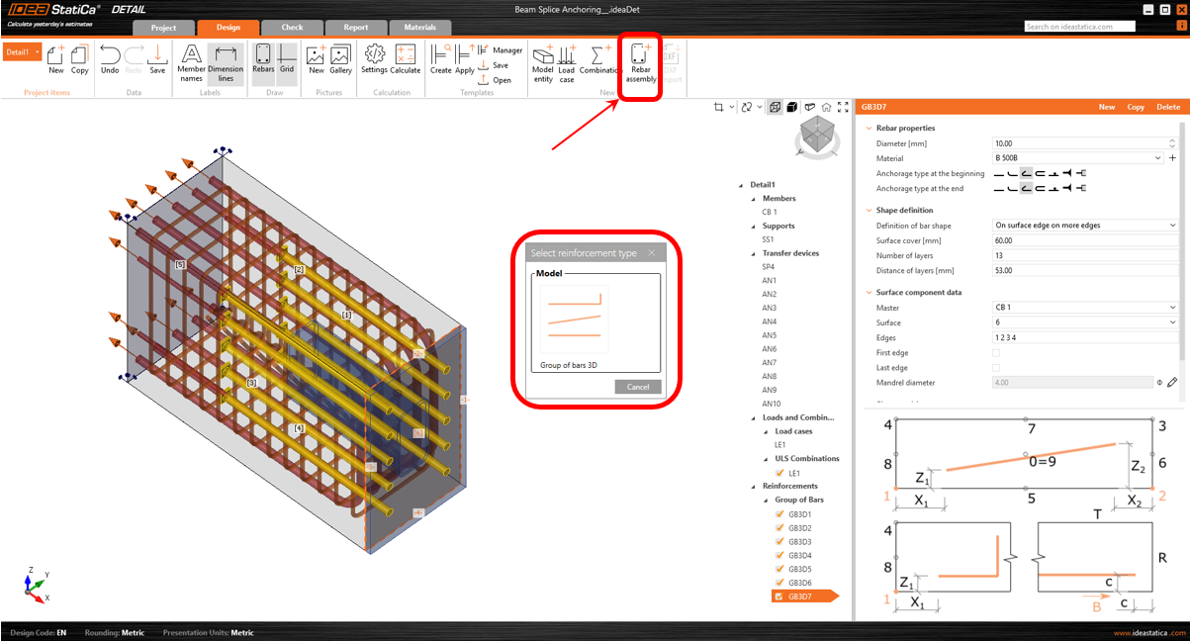Toggle Member names labels
The height and width of the screenshot is (641, 1190).
pyautogui.click(x=191, y=61)
